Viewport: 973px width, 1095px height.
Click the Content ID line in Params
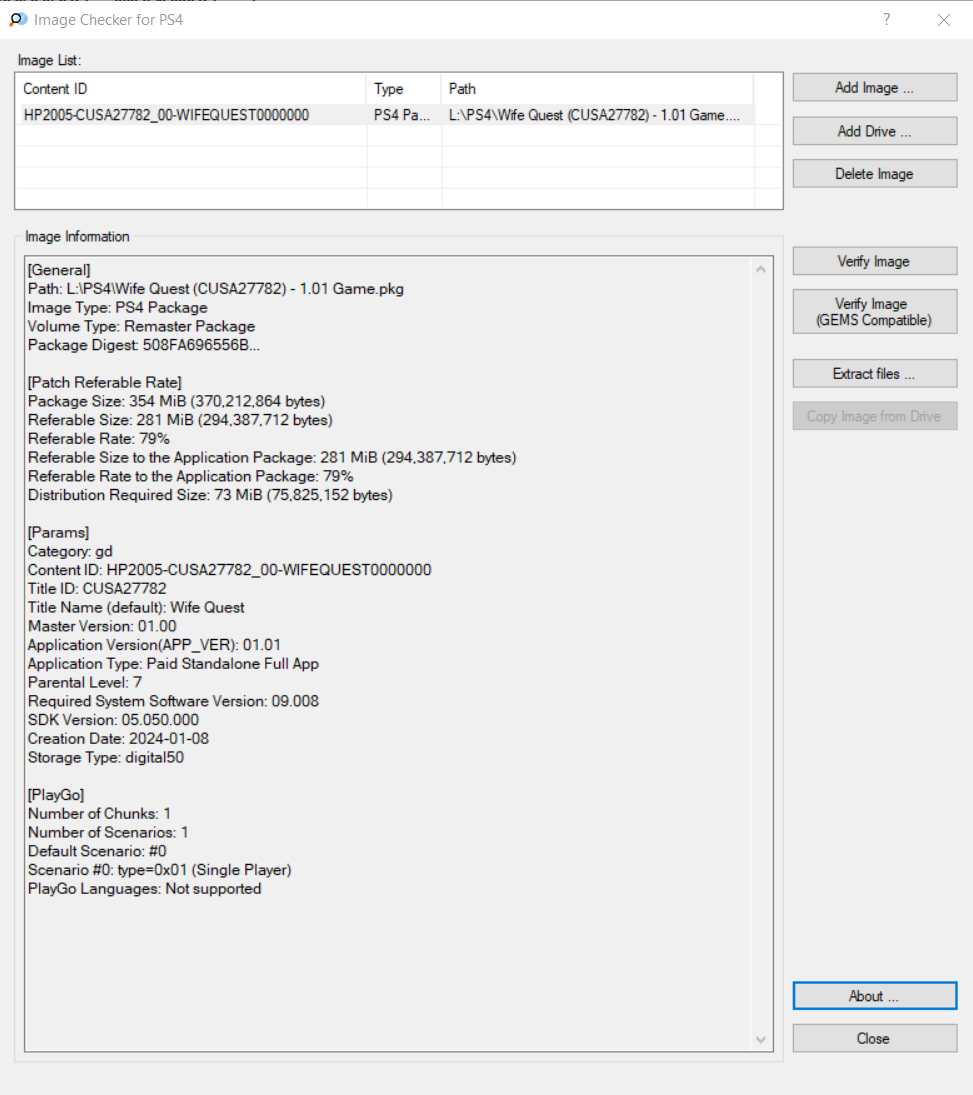click(230, 570)
